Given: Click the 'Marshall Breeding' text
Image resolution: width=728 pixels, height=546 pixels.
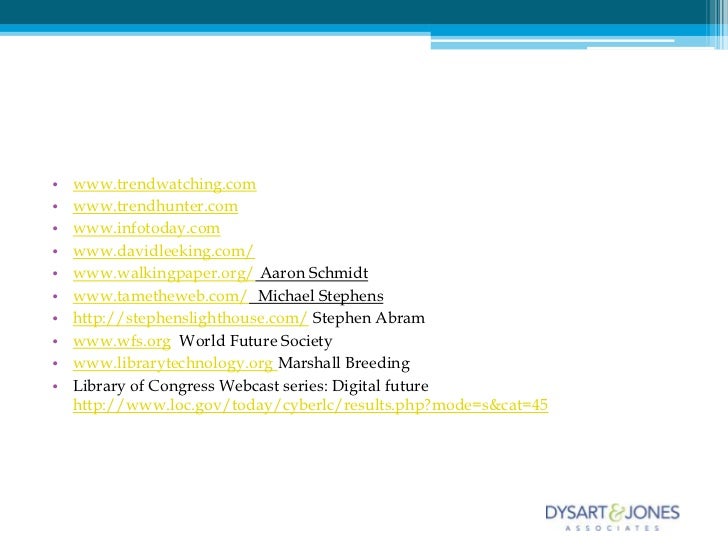Looking at the screenshot, I should 344,363.
